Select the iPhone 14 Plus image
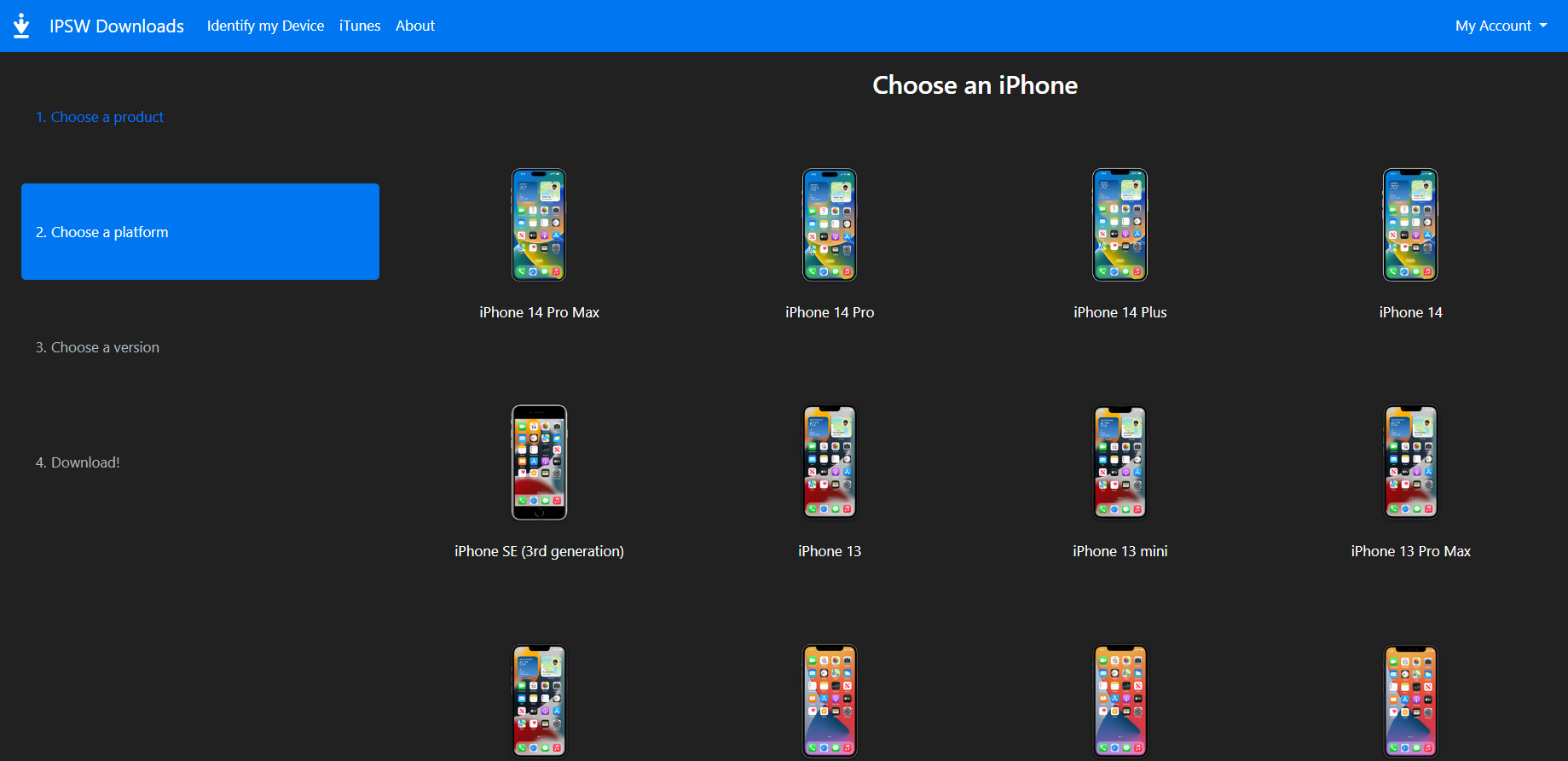The image size is (1568, 761). [1120, 224]
